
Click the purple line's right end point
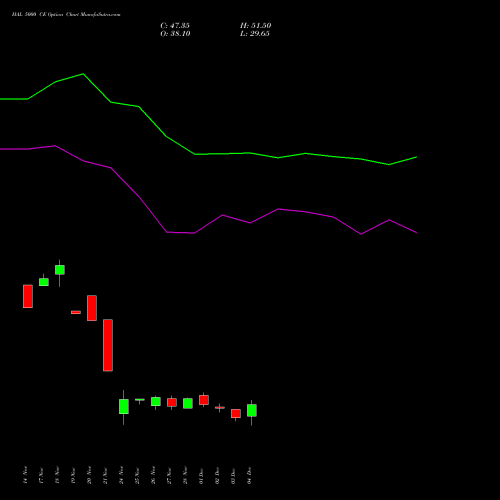coord(416,233)
